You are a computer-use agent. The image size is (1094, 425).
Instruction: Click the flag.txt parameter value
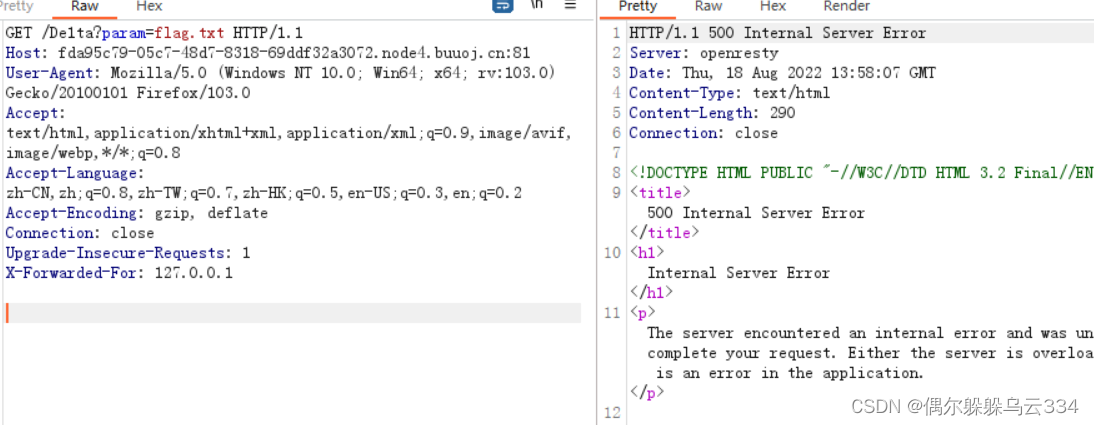190,33
